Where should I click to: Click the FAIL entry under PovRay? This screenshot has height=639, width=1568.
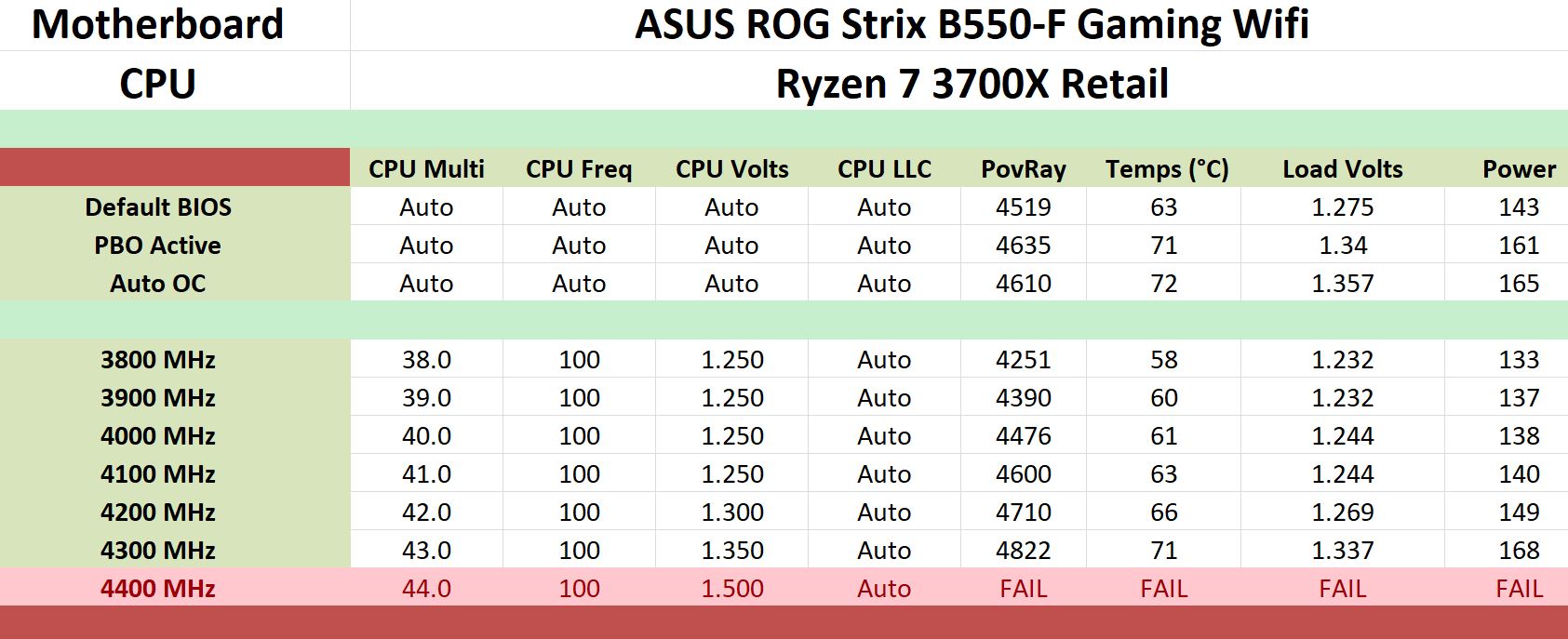(1024, 589)
